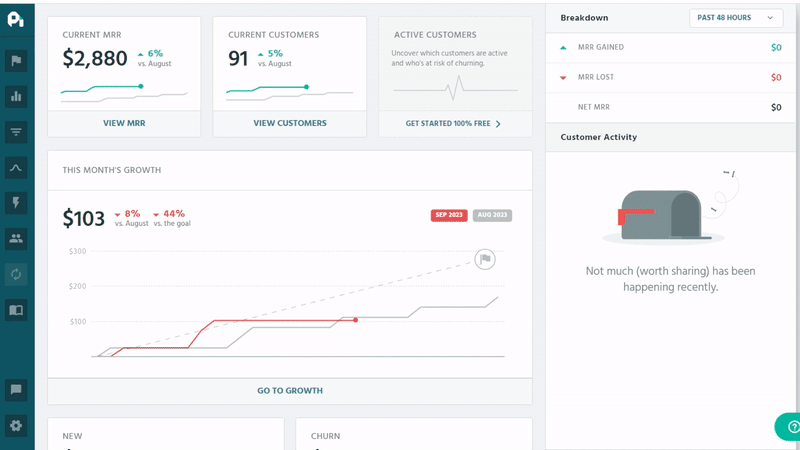Screen dimensions: 800x450
Task: Click the View Customers button
Action: [x=290, y=123]
